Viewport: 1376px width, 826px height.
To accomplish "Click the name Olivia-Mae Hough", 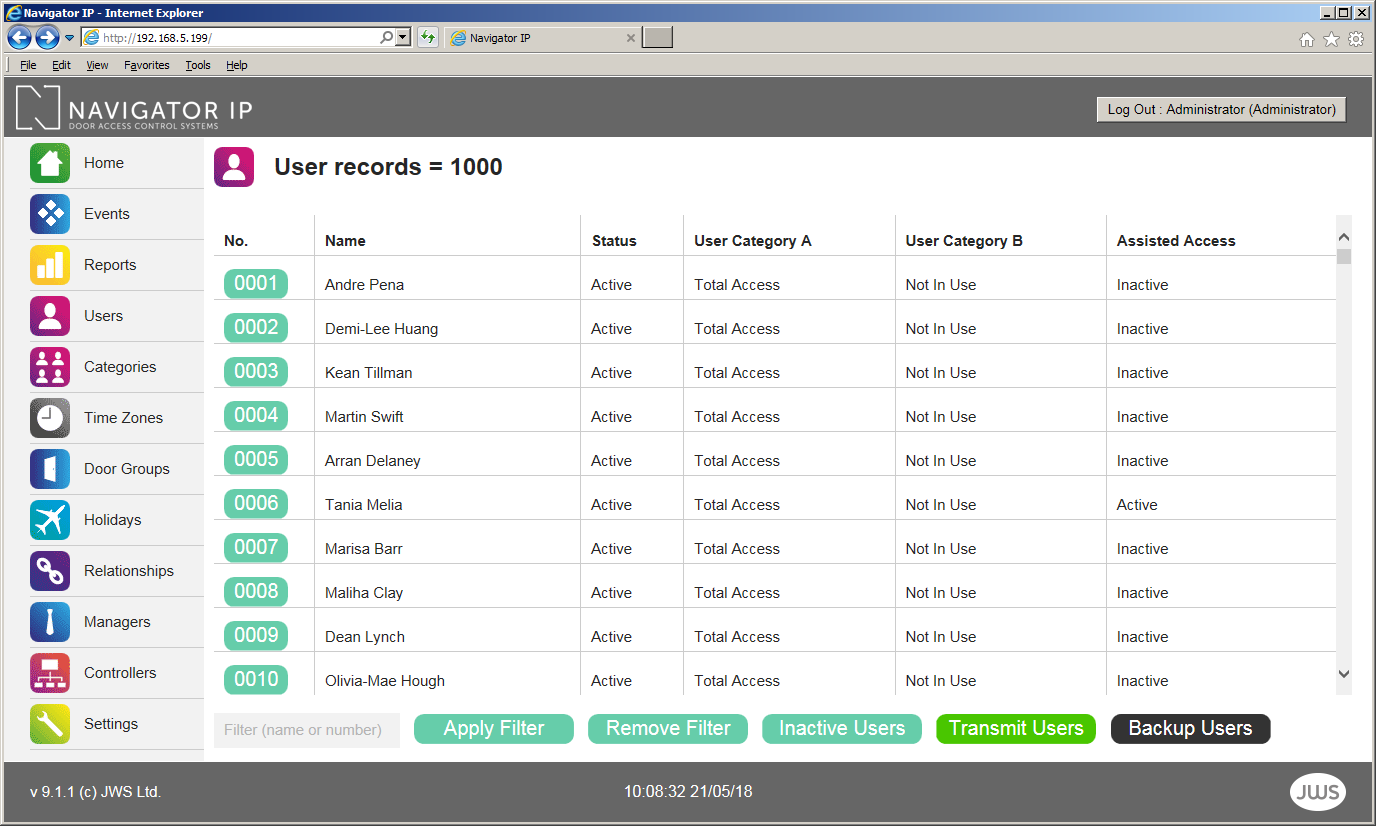I will pos(385,681).
